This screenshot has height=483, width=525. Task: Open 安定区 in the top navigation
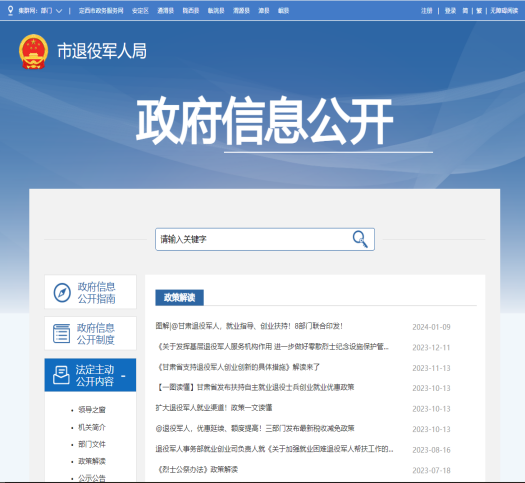tap(140, 11)
